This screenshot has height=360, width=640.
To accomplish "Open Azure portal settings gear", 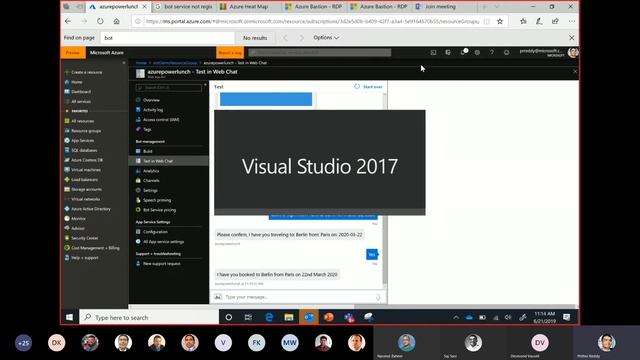I will point(477,53).
